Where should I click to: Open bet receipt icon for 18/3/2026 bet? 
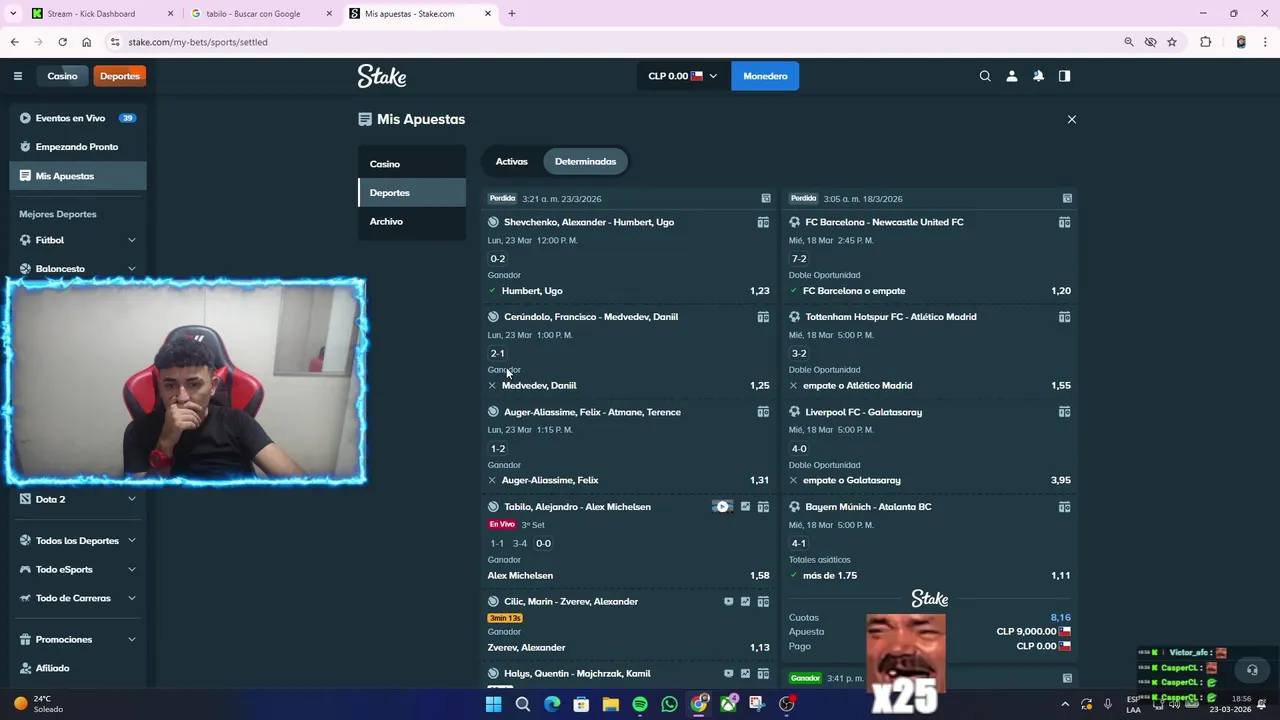pos(1067,198)
